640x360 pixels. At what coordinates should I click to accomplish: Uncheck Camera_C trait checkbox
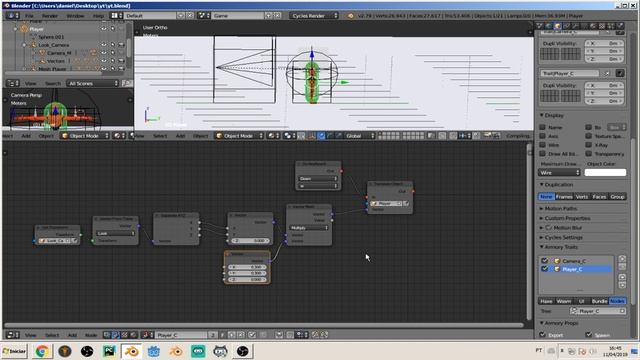[544, 261]
